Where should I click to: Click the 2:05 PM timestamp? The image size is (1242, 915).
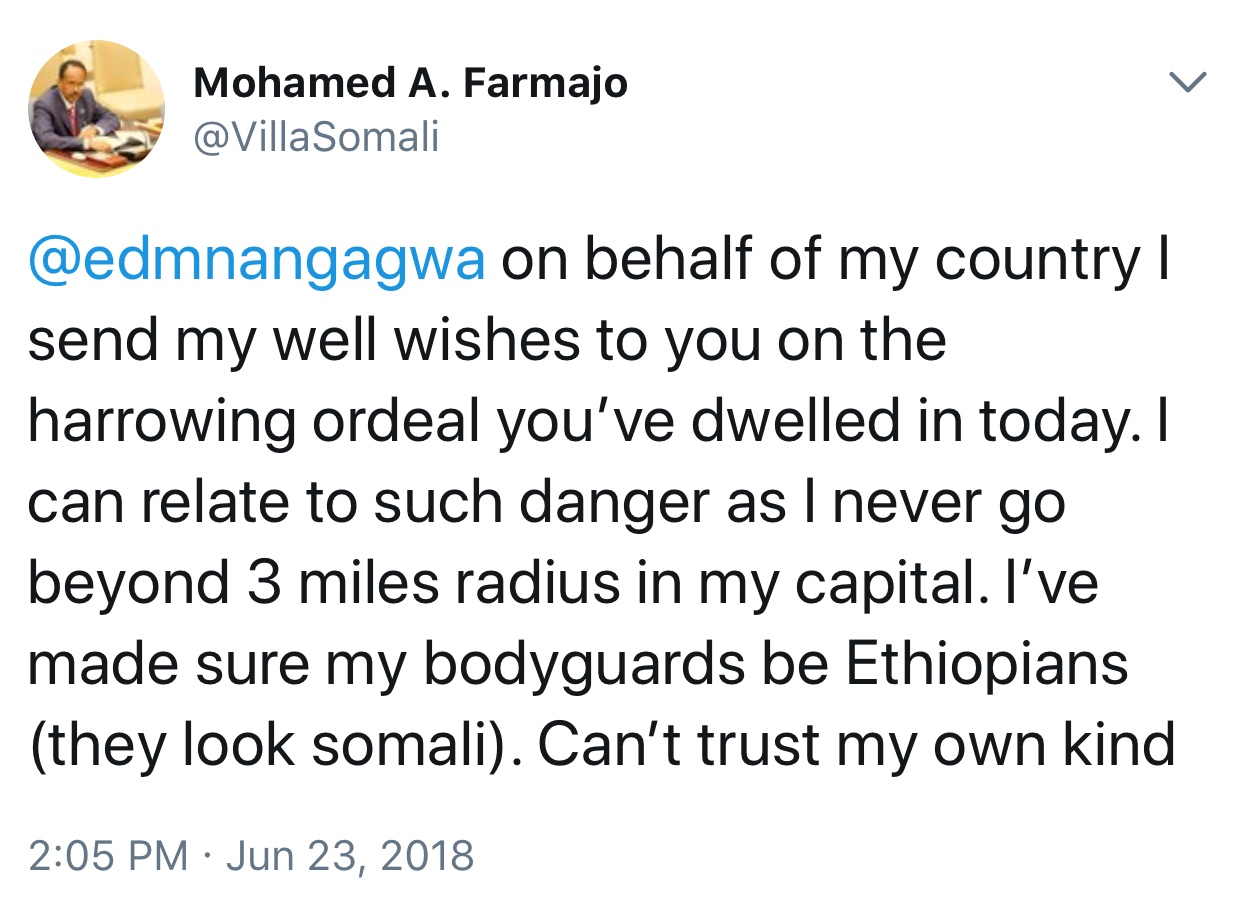point(108,856)
